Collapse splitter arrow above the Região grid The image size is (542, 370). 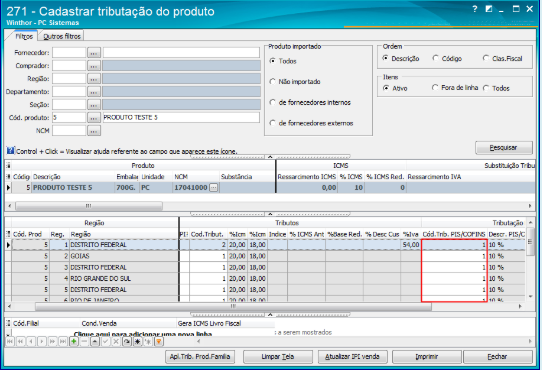[270, 214]
